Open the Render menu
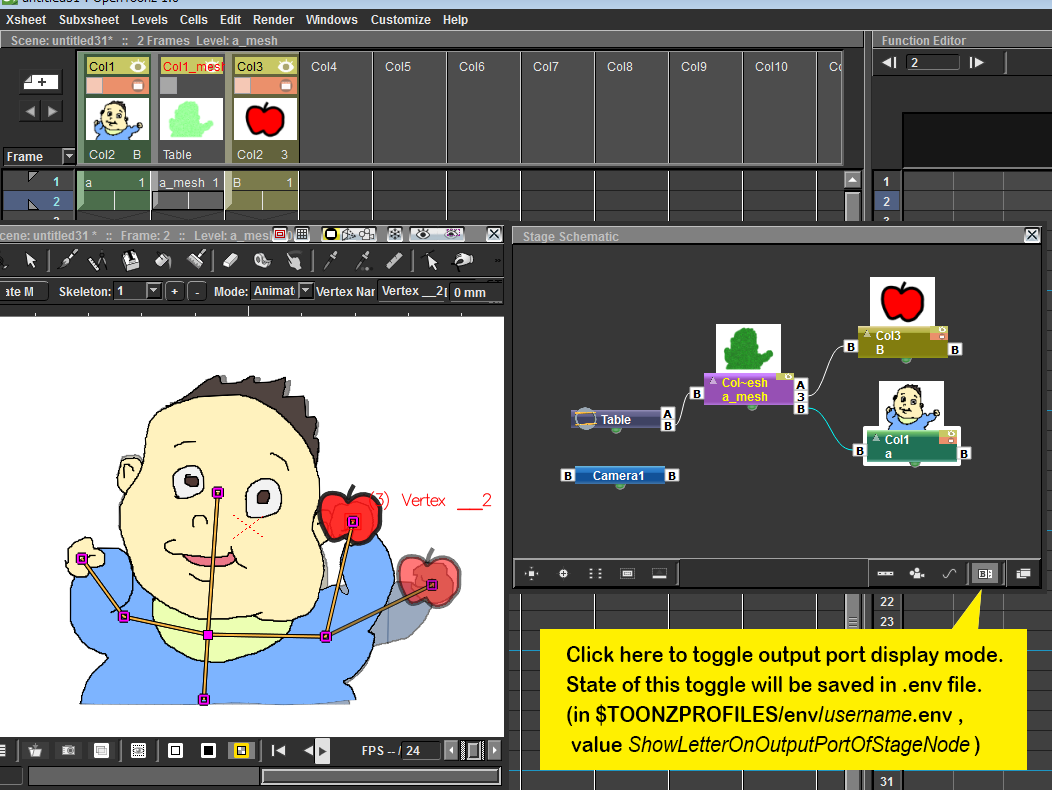Image resolution: width=1052 pixels, height=790 pixels. pos(273,19)
